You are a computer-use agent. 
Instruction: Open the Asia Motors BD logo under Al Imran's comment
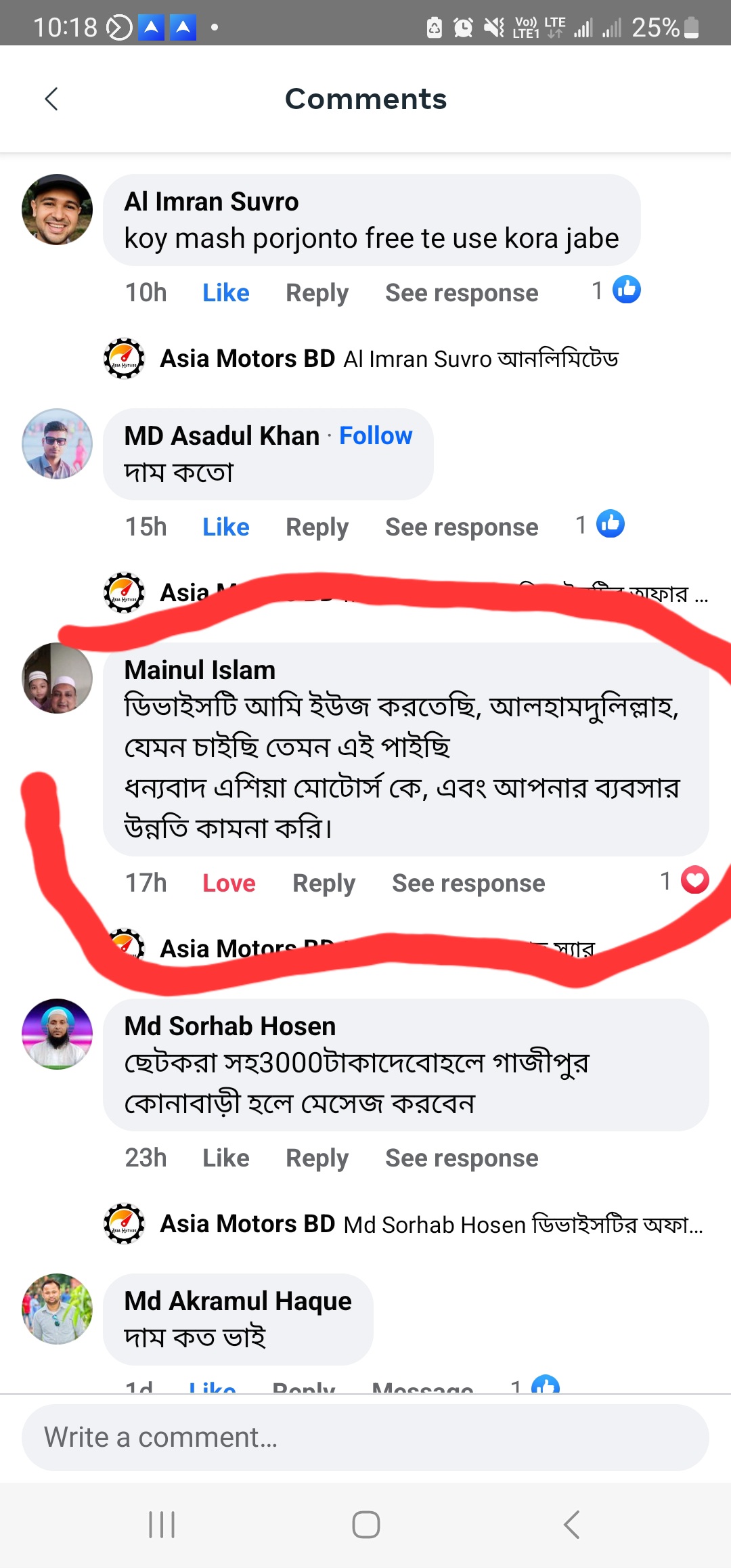click(125, 359)
